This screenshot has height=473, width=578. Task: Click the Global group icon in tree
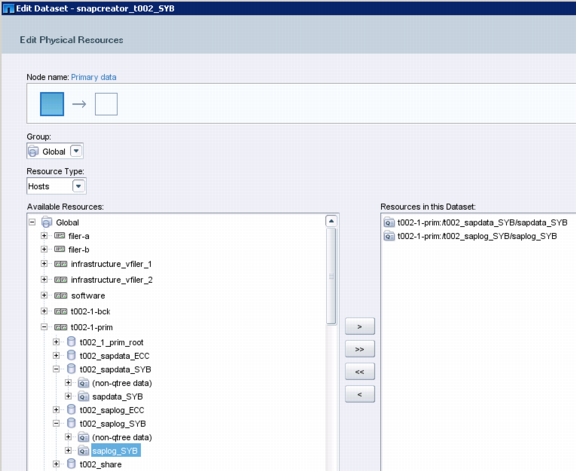tap(46, 222)
